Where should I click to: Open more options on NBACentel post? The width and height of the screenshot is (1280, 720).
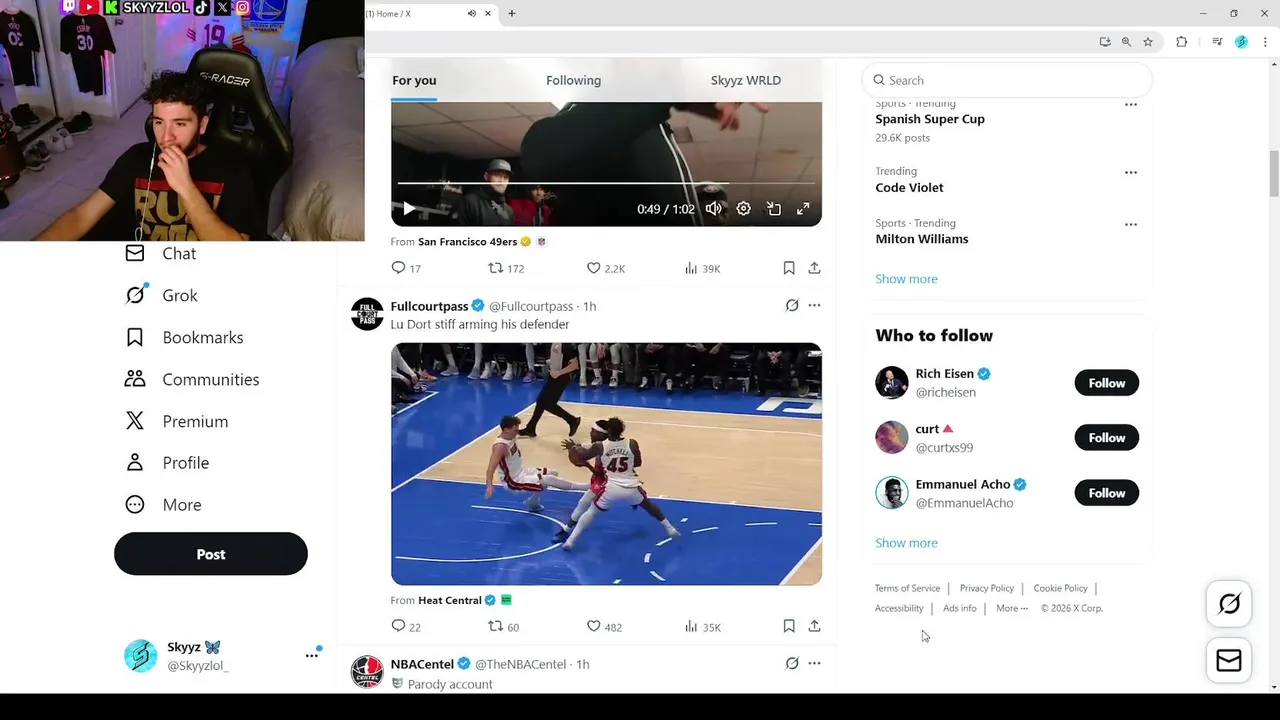814,663
